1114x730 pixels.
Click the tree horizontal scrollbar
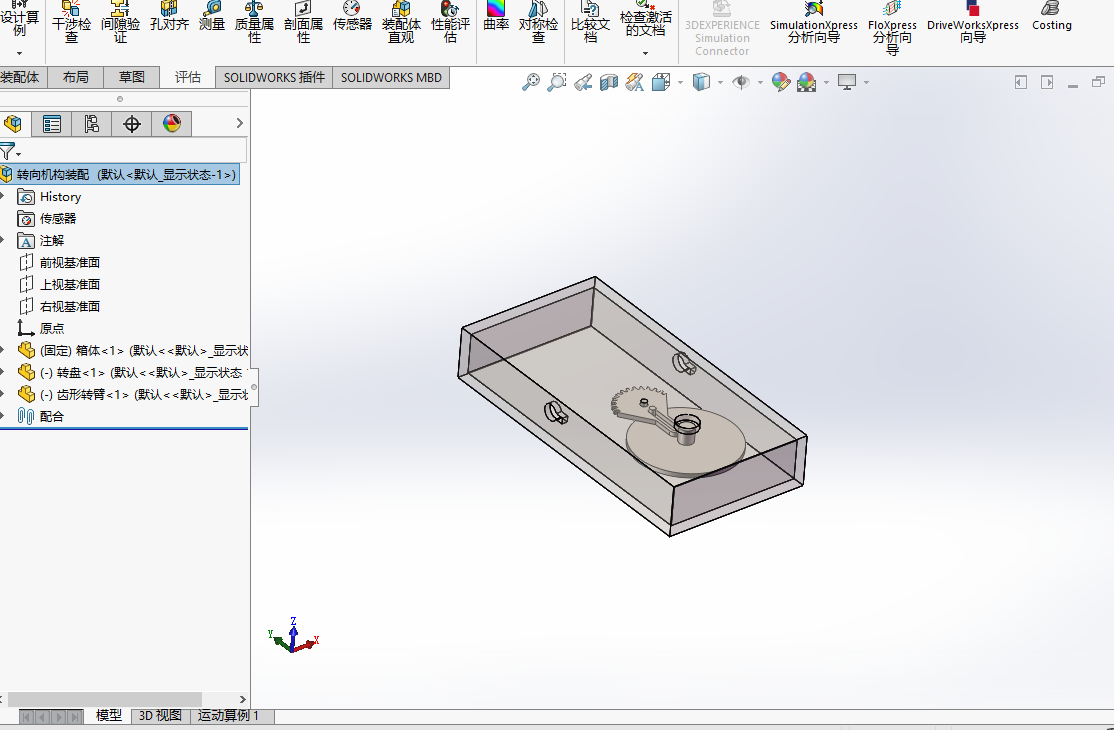coord(105,699)
